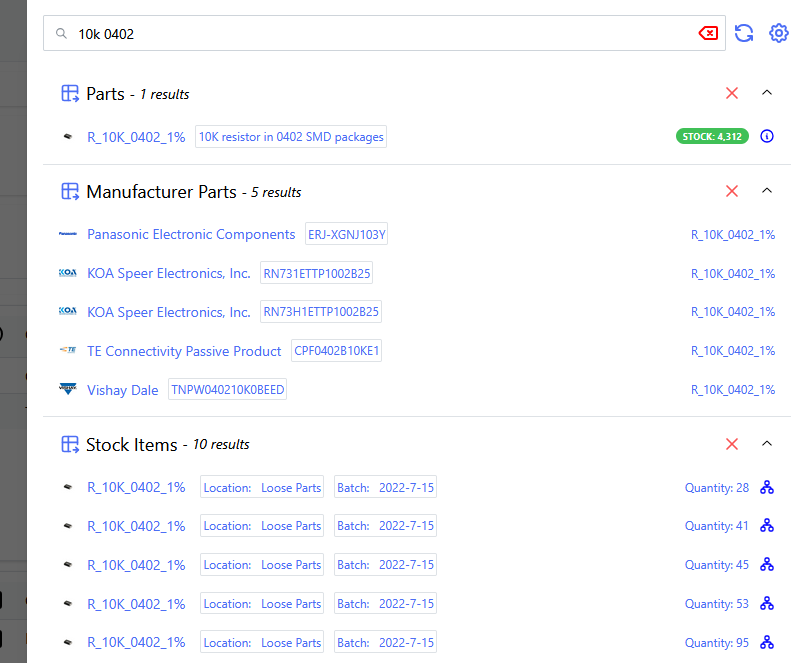Open the Manufacturer Parts table view icon
Screen dimensions: 794x663
click(x=70, y=192)
